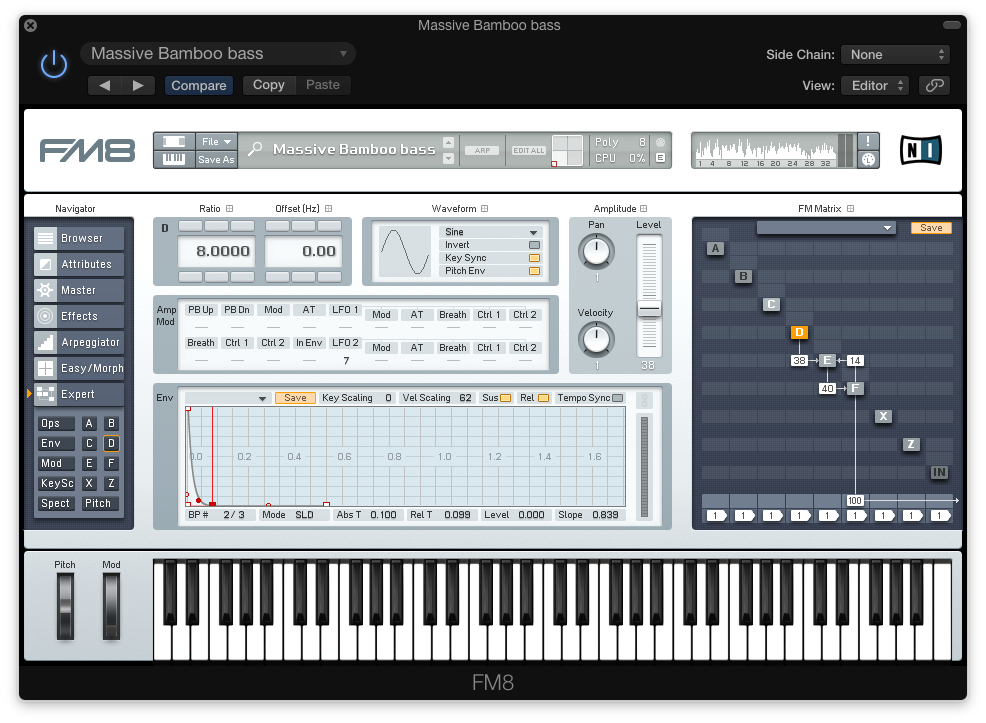Image resolution: width=986 pixels, height=723 pixels.
Task: Click the FM8 logo
Action: point(87,151)
